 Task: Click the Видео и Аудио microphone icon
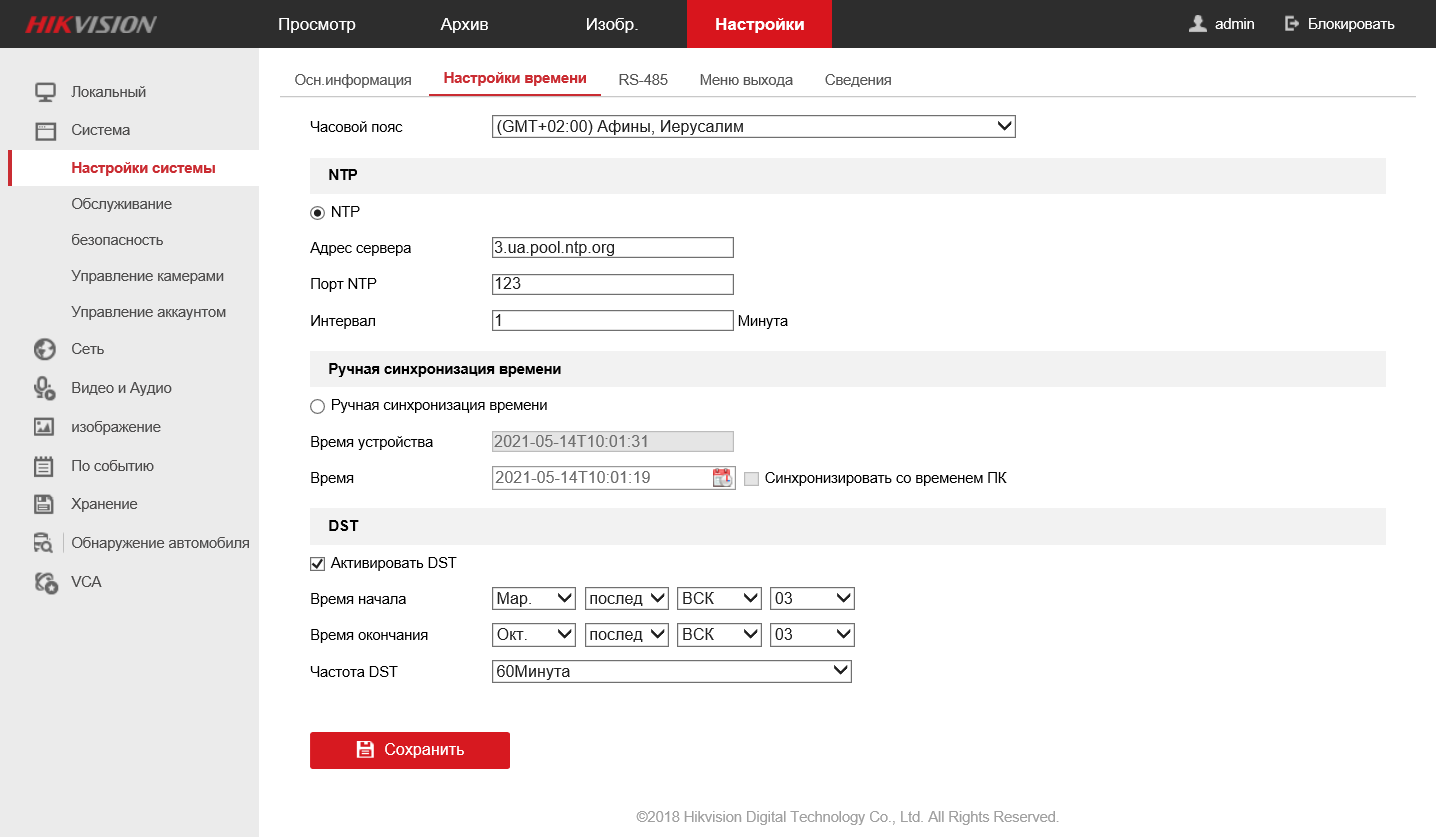(x=44, y=388)
